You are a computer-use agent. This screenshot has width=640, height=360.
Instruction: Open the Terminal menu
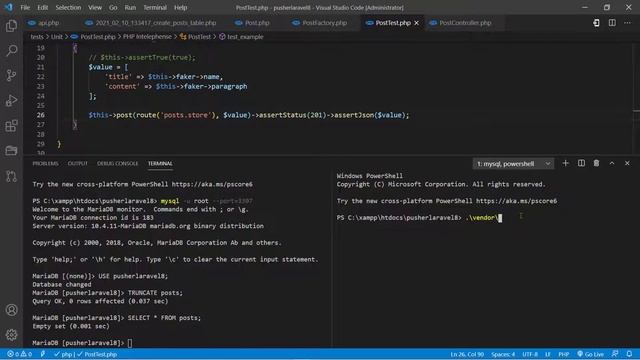coord(155,7)
